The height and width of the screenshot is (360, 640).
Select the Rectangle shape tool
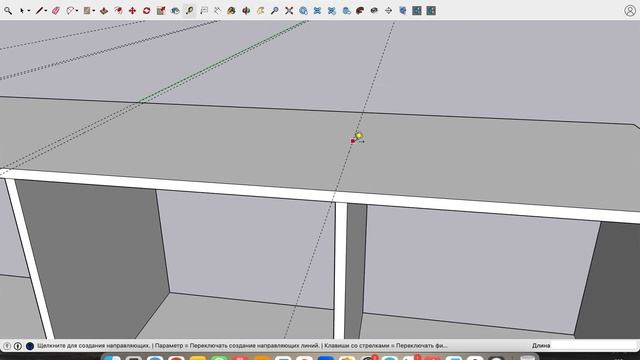(87, 11)
